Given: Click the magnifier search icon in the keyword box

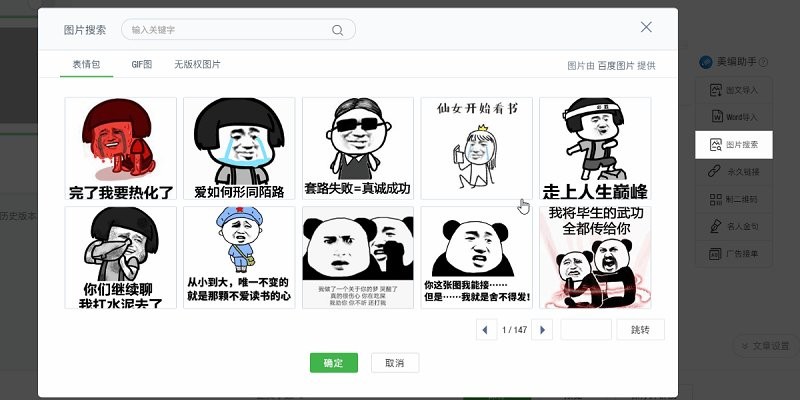Looking at the screenshot, I should (x=337, y=30).
